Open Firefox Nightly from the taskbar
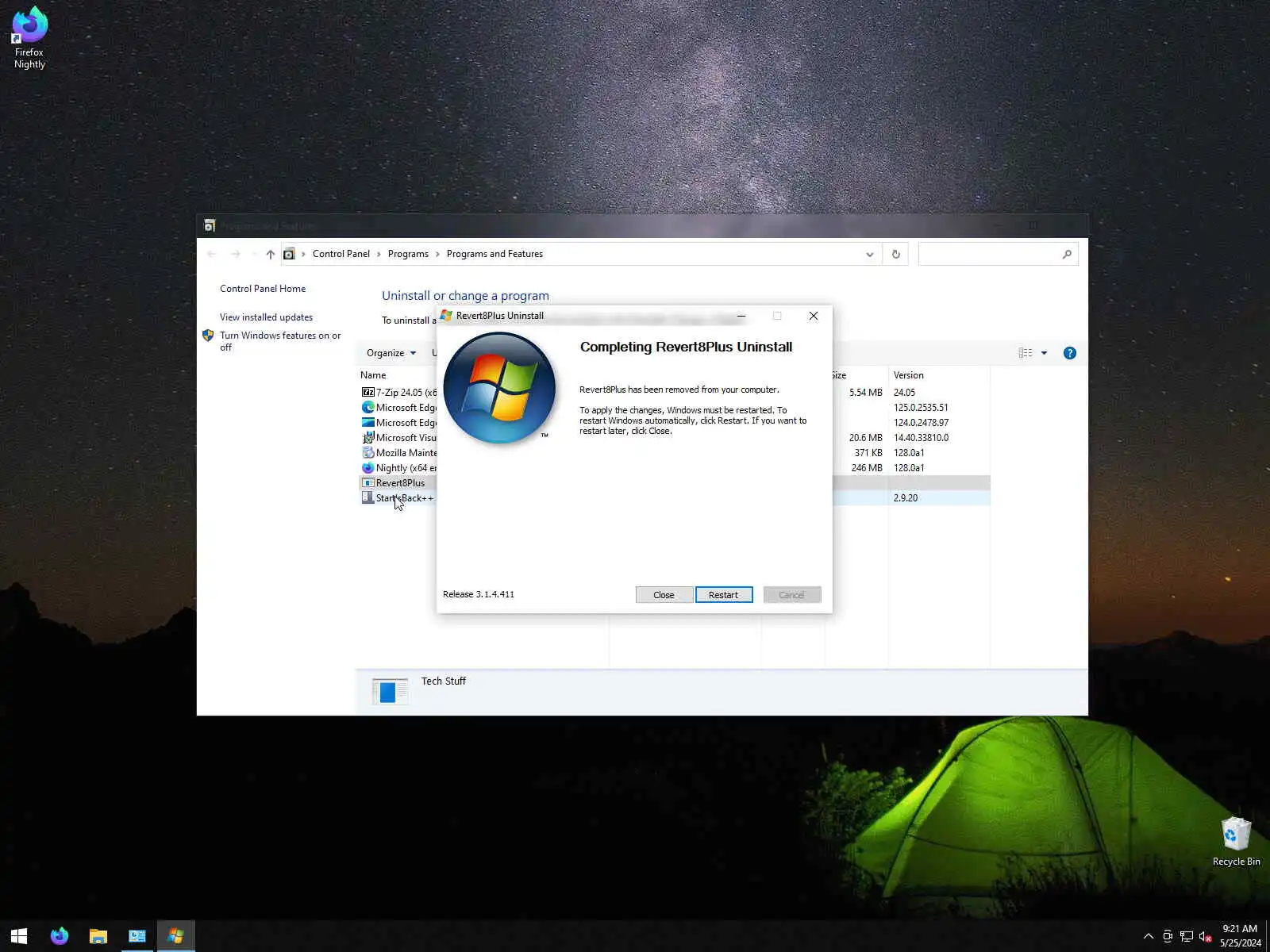Viewport: 1270px width, 952px height. click(x=60, y=936)
